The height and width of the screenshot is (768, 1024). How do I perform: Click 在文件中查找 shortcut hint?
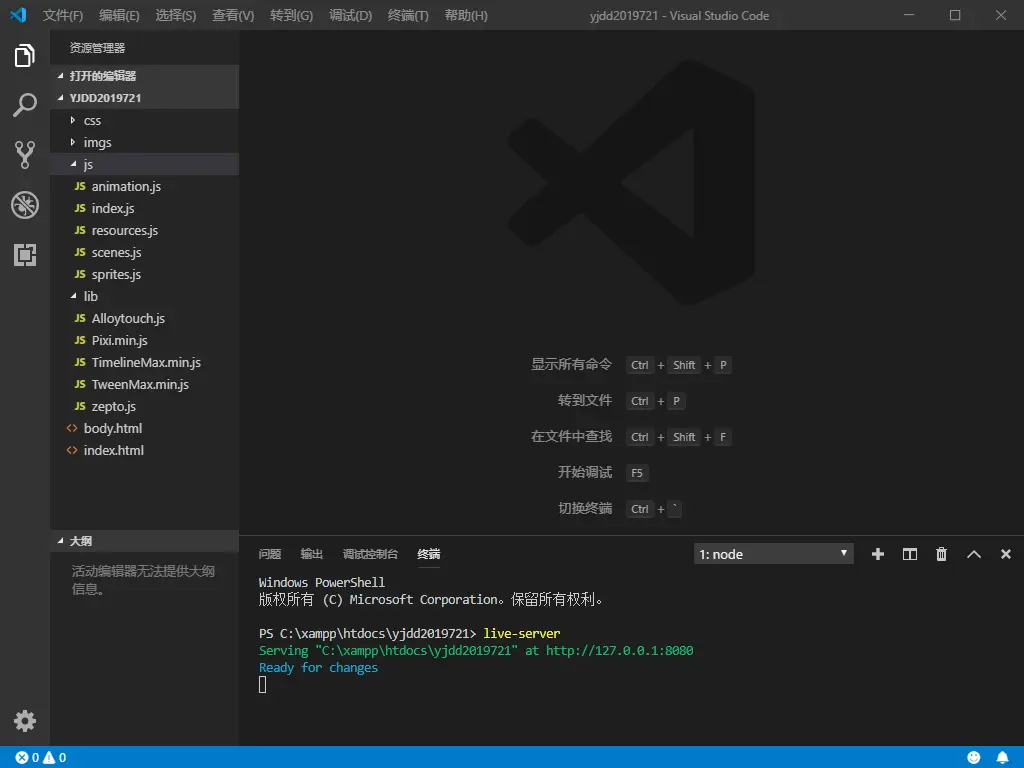[571, 436]
